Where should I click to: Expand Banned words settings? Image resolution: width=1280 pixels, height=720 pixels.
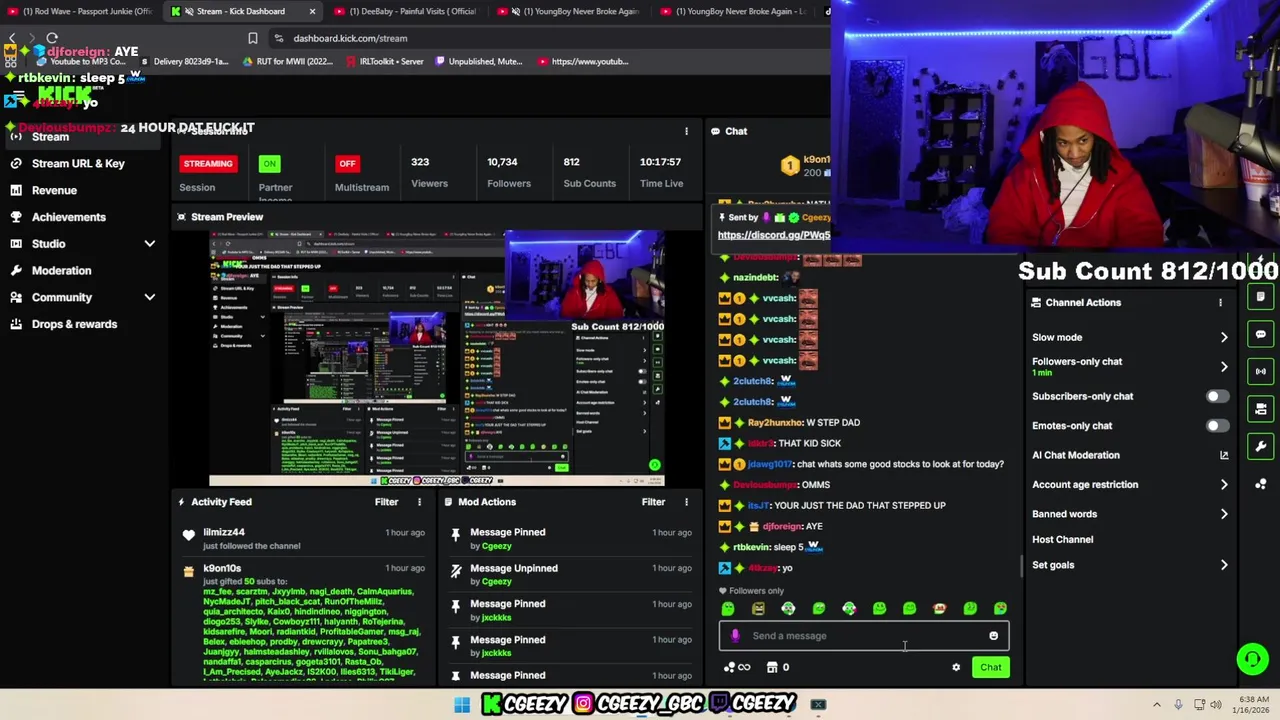coord(1223,514)
